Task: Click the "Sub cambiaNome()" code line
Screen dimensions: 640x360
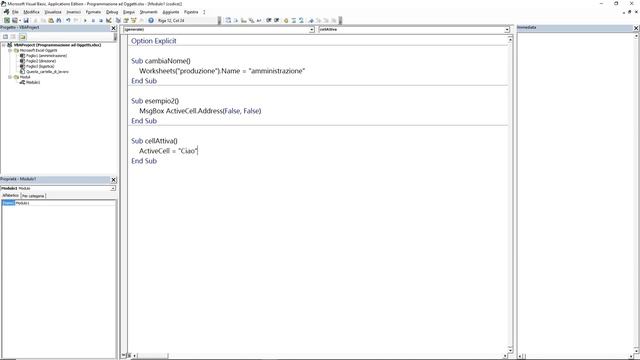Action: pyautogui.click(x=161, y=61)
